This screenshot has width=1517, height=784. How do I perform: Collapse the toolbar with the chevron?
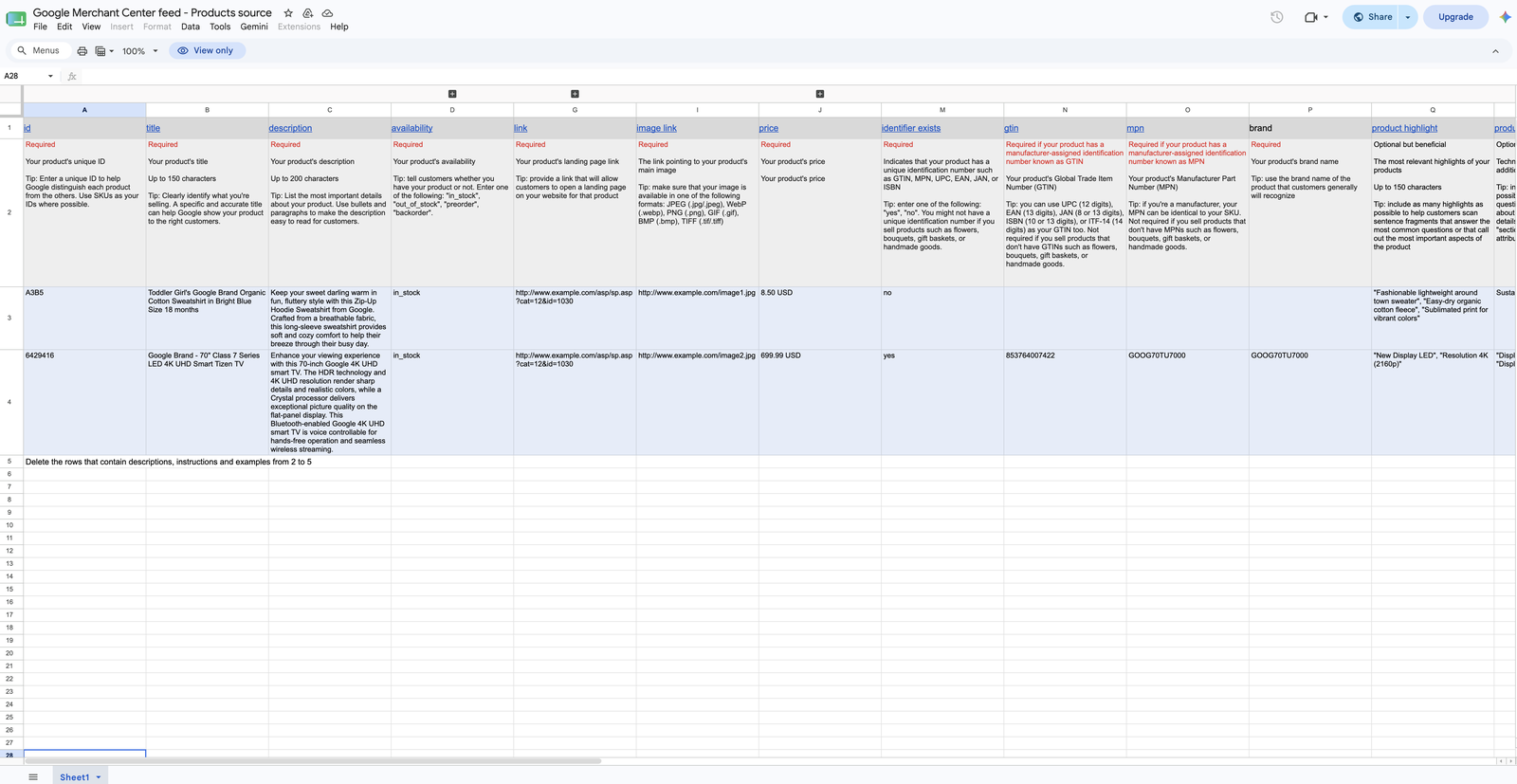tap(1496, 51)
